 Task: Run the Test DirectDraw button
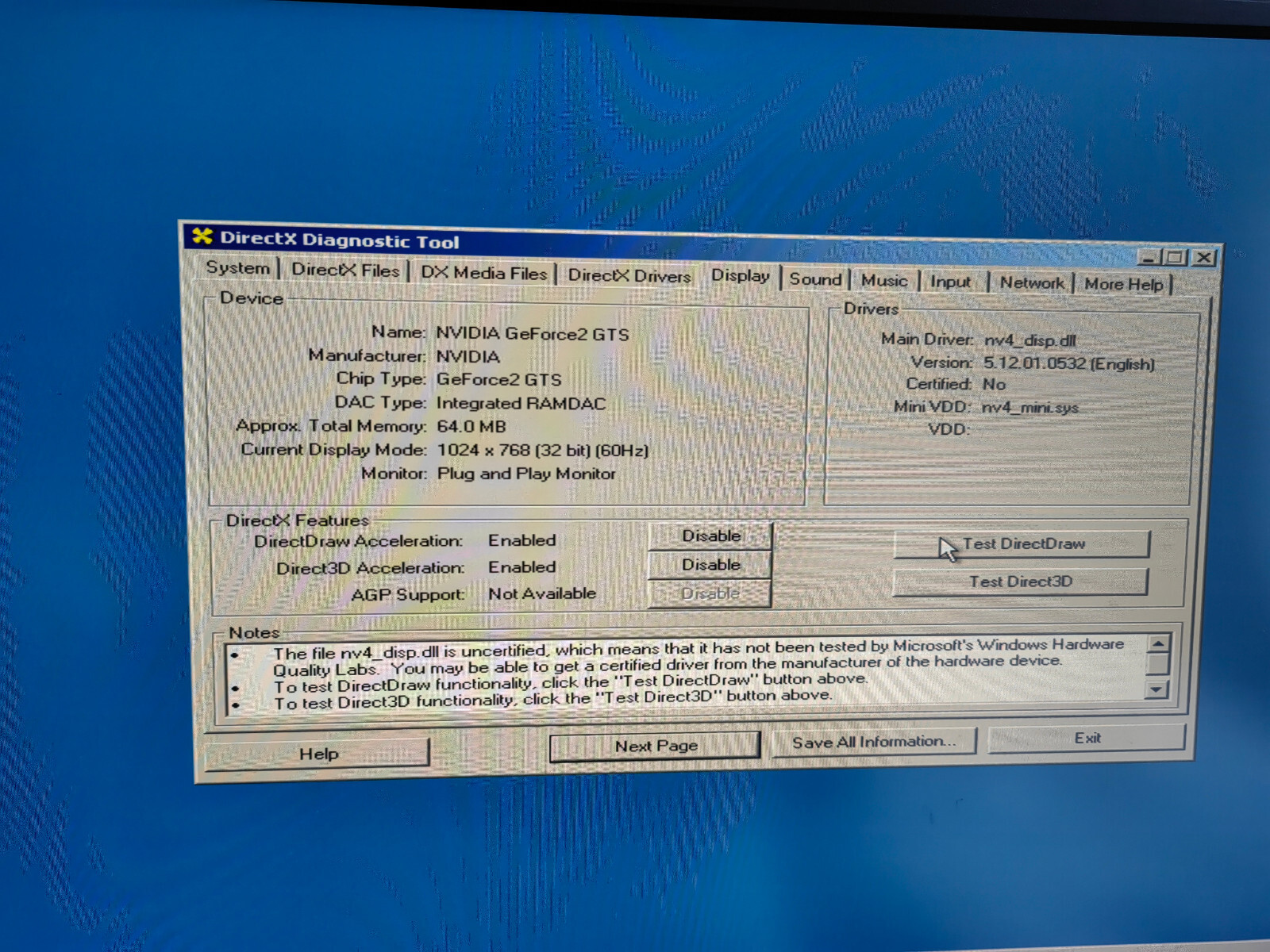[1022, 544]
